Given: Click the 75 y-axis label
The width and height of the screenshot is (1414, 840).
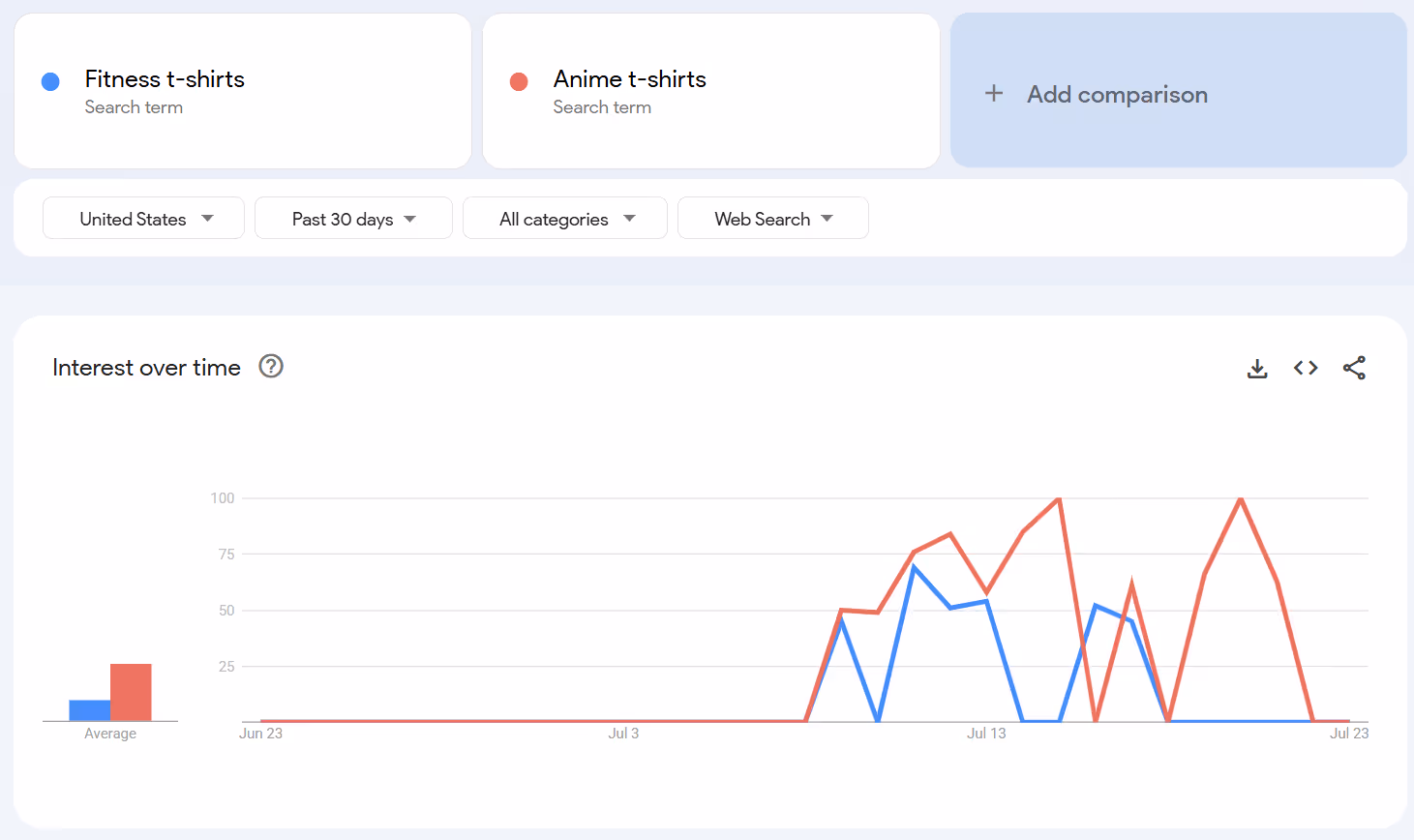Looking at the screenshot, I should click(x=226, y=555).
